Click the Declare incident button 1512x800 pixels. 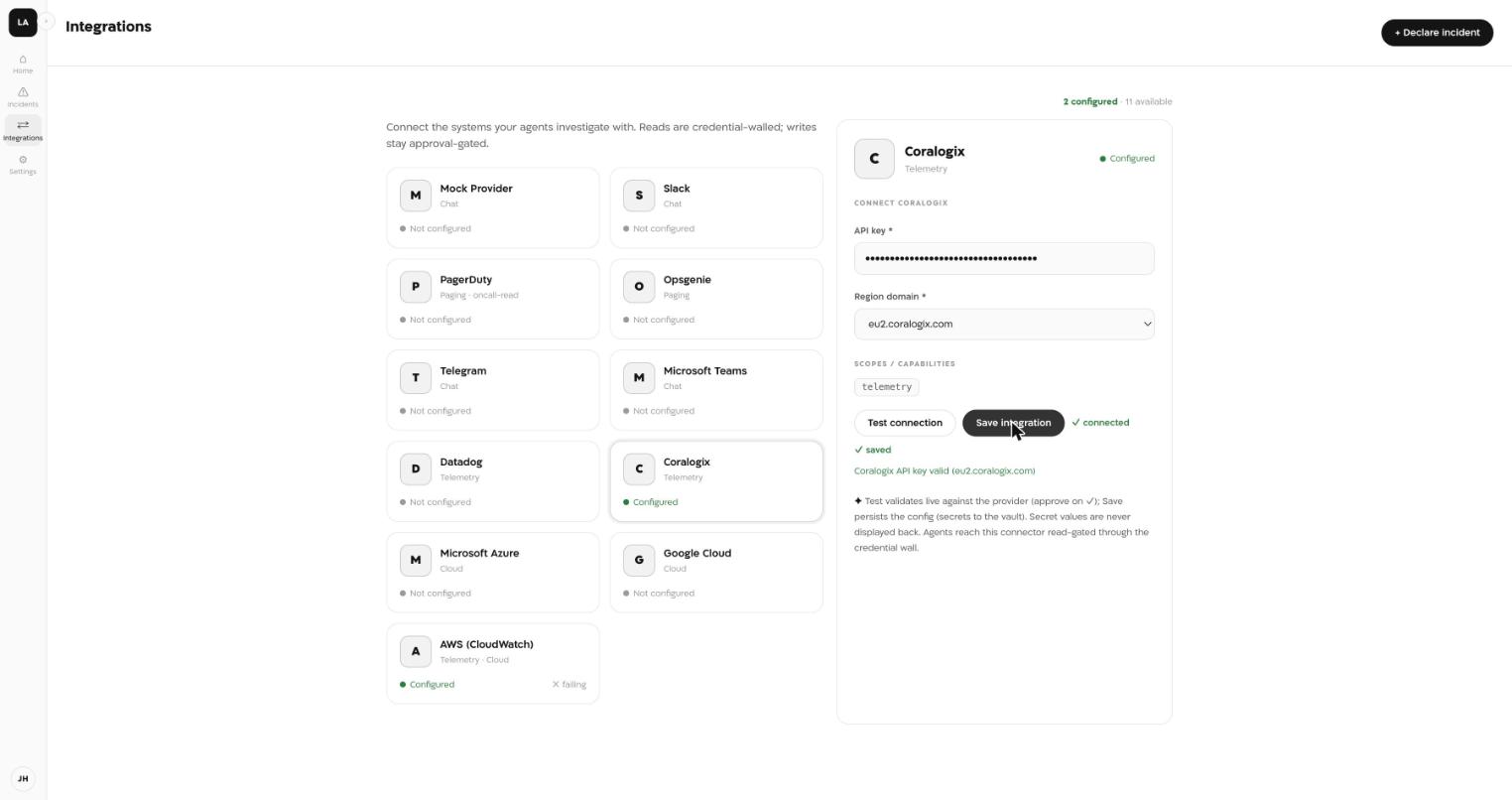pos(1437,33)
